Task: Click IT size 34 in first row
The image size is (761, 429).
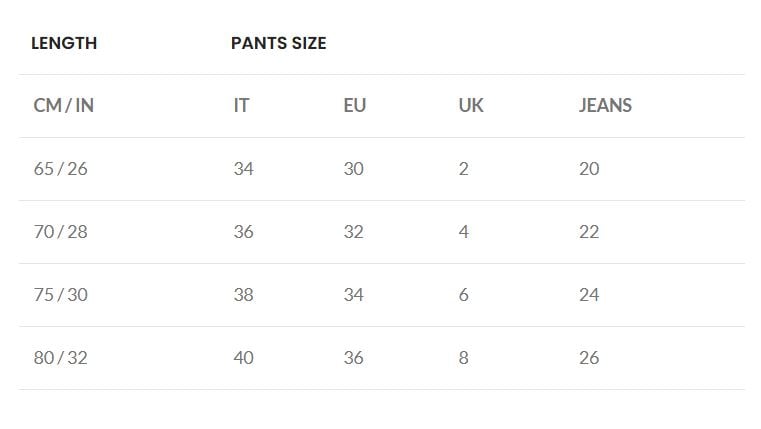Action: point(244,169)
